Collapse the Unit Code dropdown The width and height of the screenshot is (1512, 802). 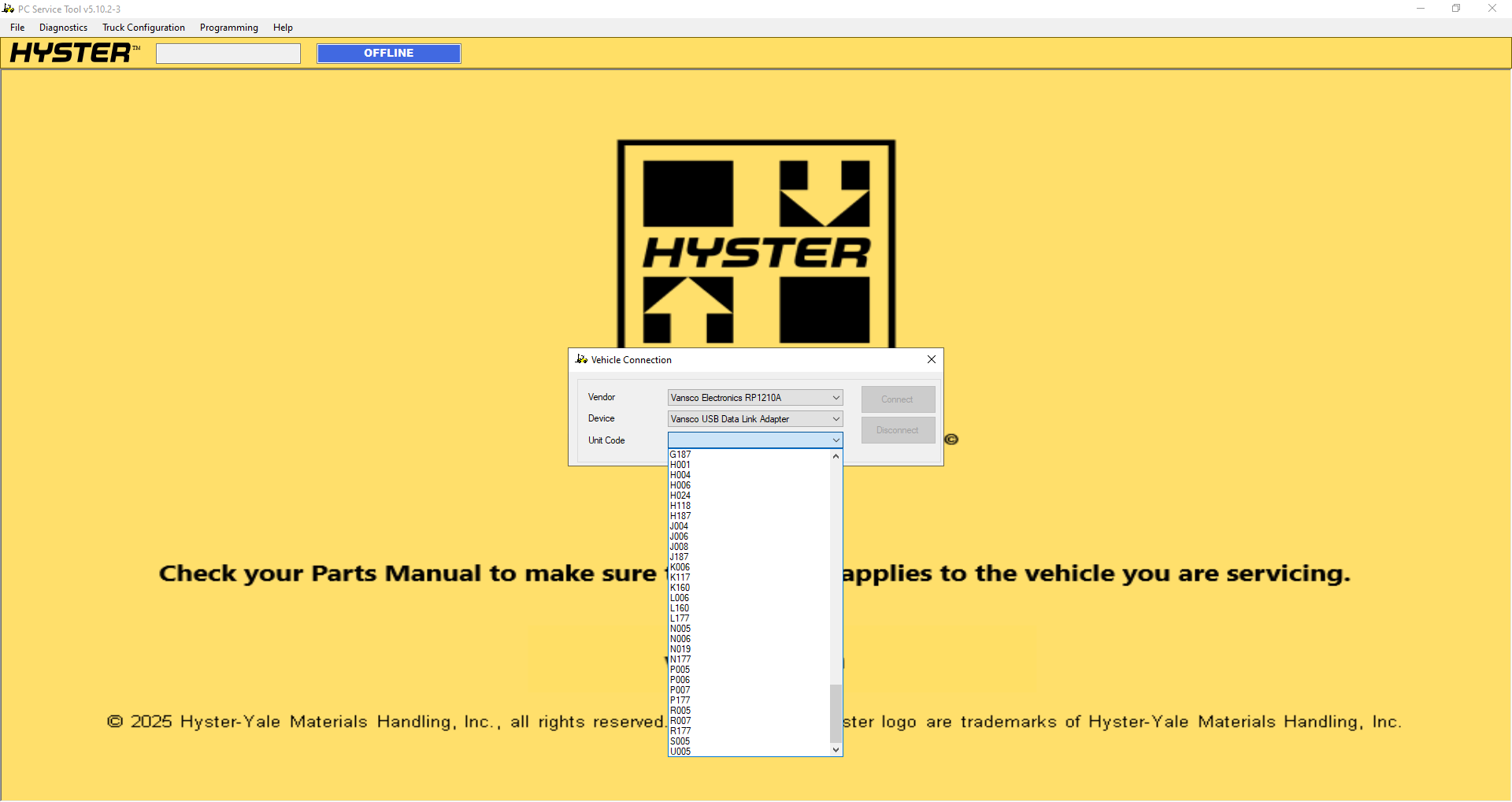tap(836, 440)
